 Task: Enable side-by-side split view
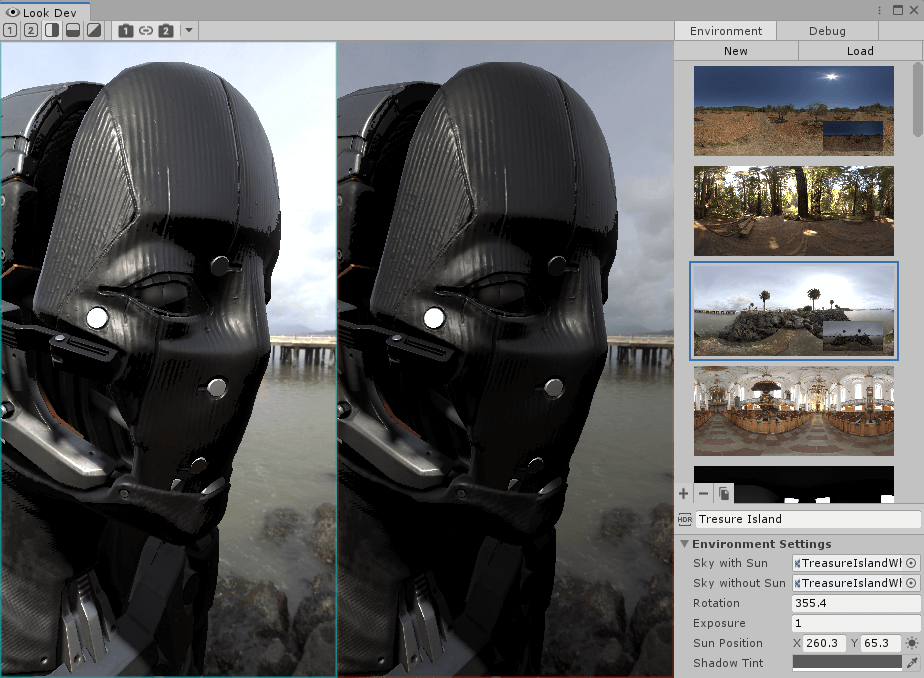tap(51, 30)
